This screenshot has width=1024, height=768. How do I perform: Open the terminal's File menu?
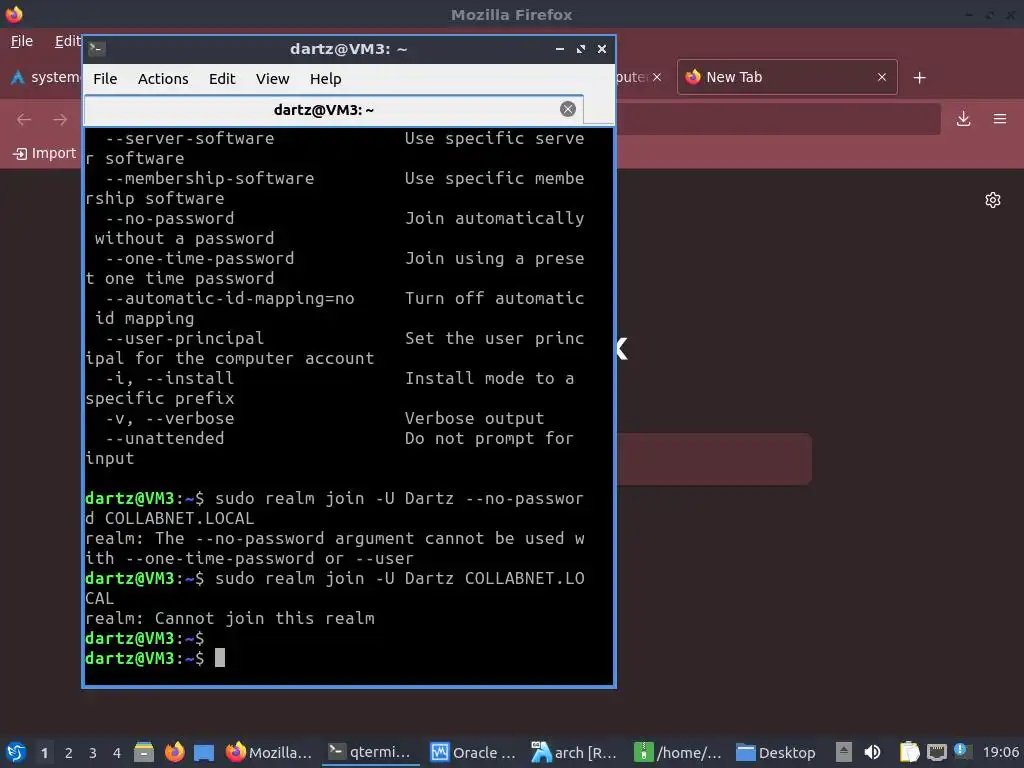(x=105, y=79)
